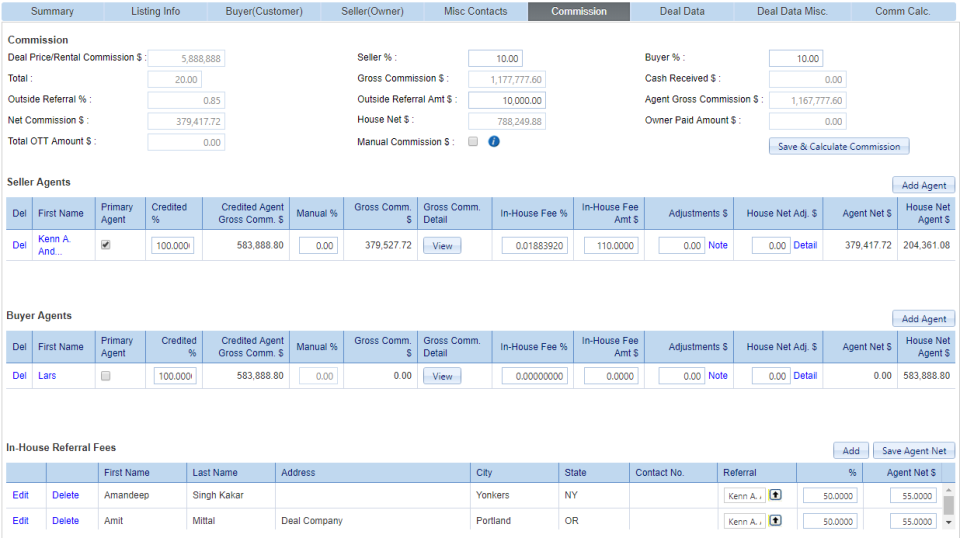
Task: Open House Net Adj. Detail for Lars
Action: [805, 376]
